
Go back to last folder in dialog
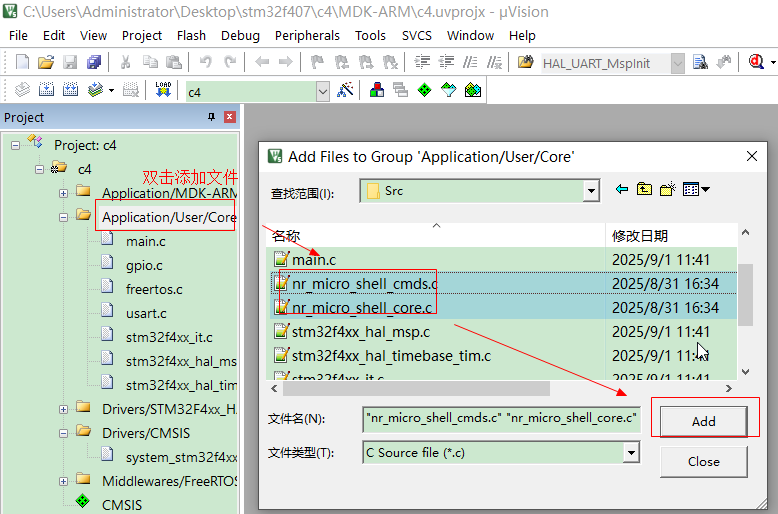coord(622,189)
